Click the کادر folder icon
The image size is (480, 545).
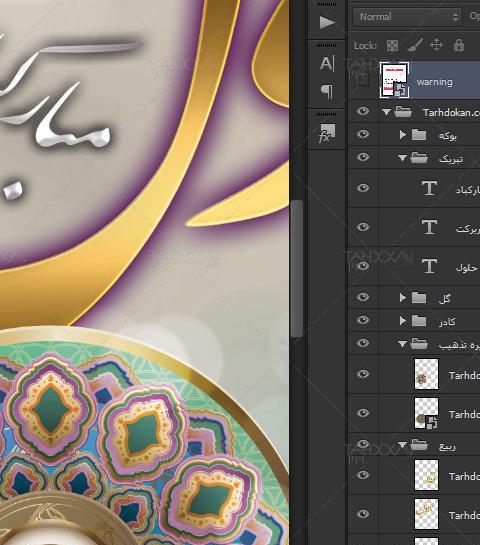click(x=419, y=321)
